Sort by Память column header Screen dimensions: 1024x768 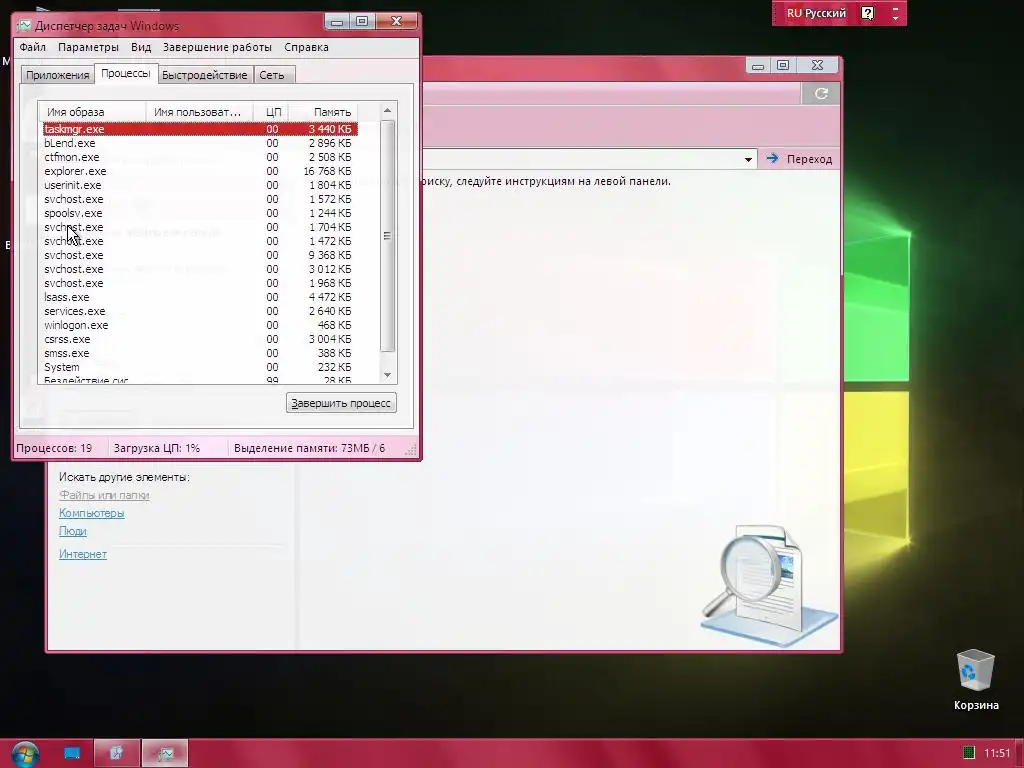click(323, 112)
